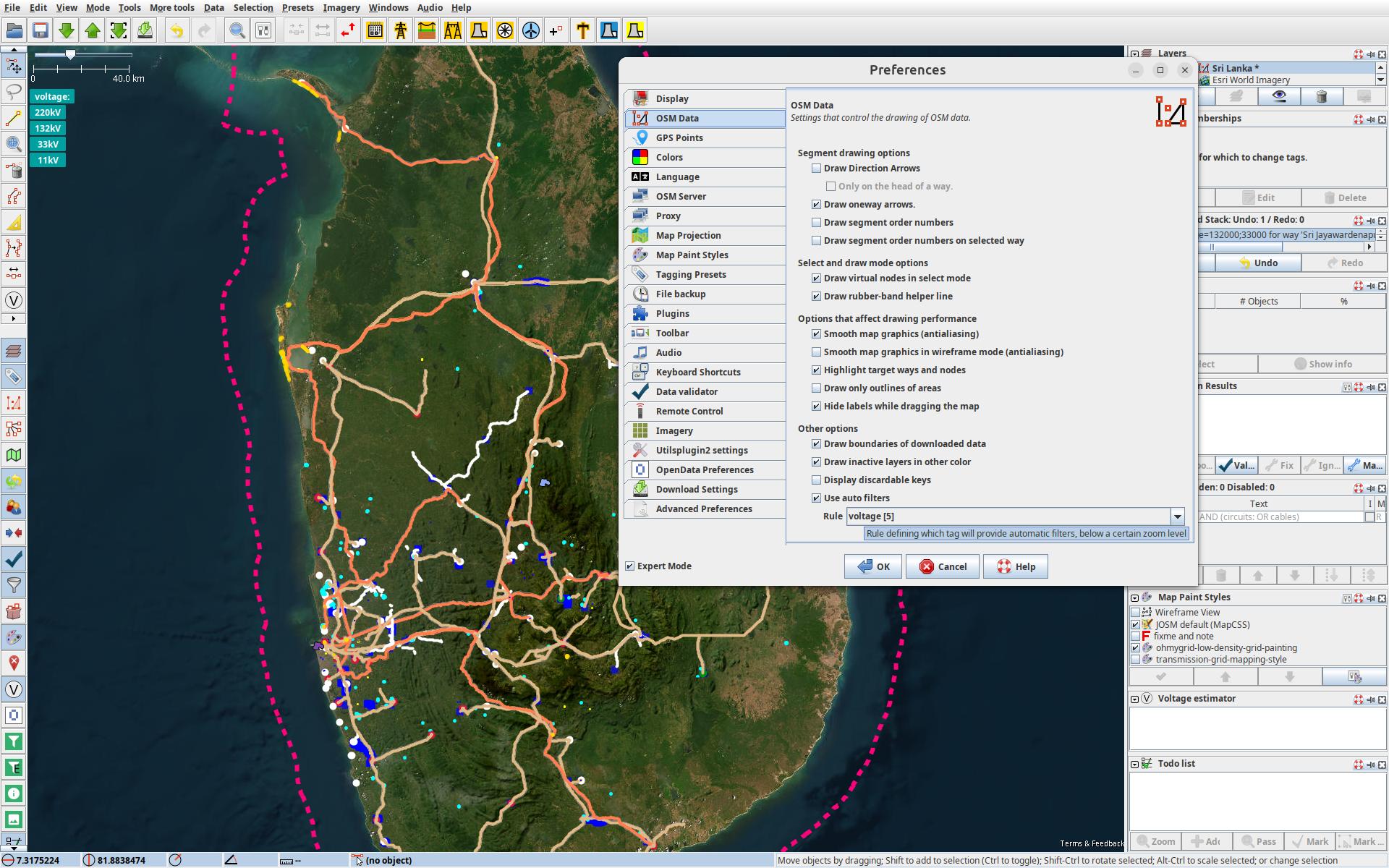Click the Download map data icon
The image size is (1389, 868).
(67, 30)
